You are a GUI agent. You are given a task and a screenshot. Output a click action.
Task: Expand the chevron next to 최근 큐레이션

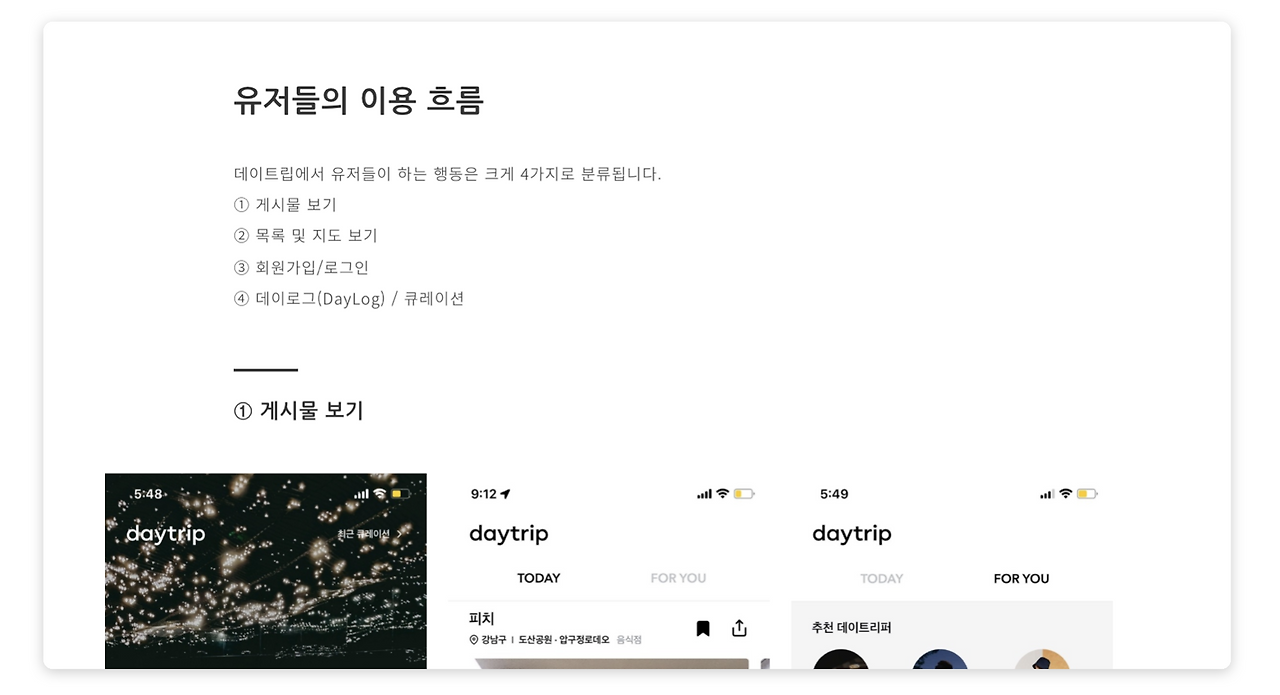pyautogui.click(x=399, y=534)
